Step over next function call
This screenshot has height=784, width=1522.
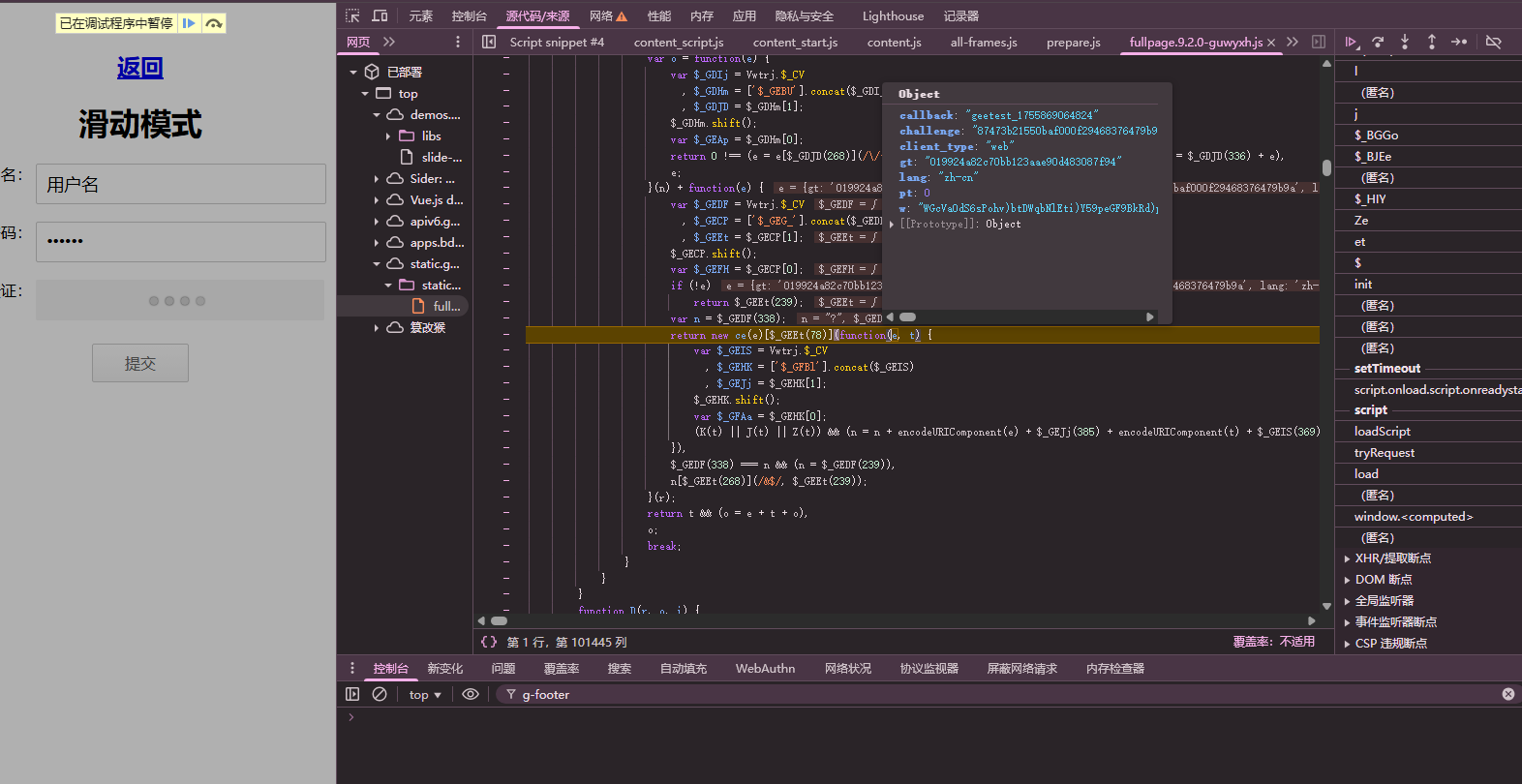pyautogui.click(x=1378, y=42)
